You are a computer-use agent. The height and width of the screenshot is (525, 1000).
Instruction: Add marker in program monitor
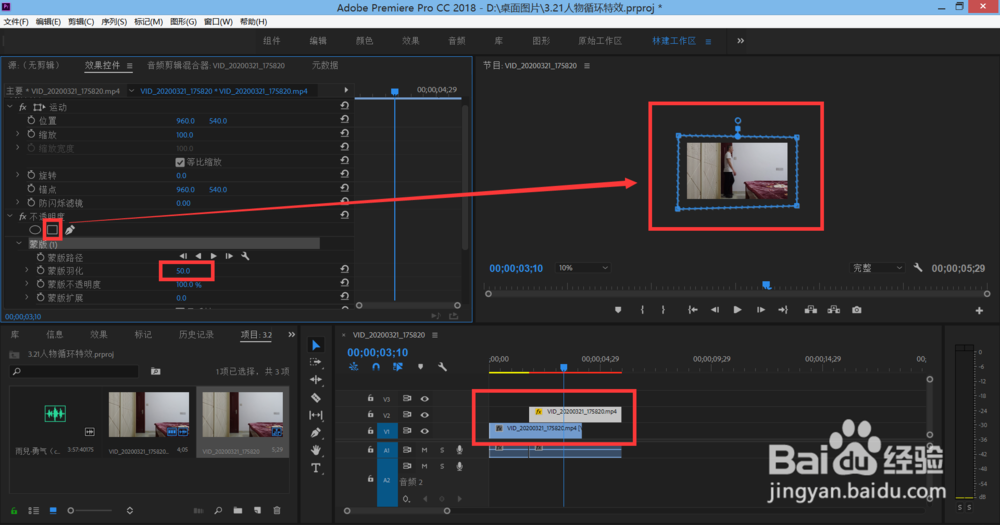617,310
